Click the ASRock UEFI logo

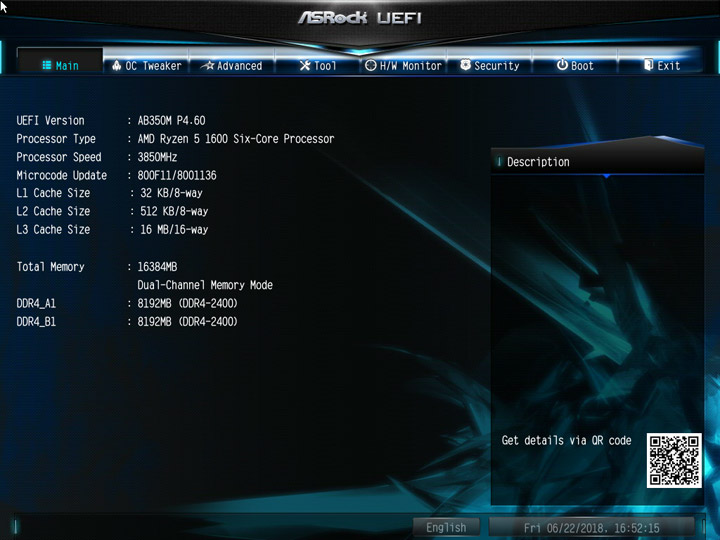pos(360,18)
